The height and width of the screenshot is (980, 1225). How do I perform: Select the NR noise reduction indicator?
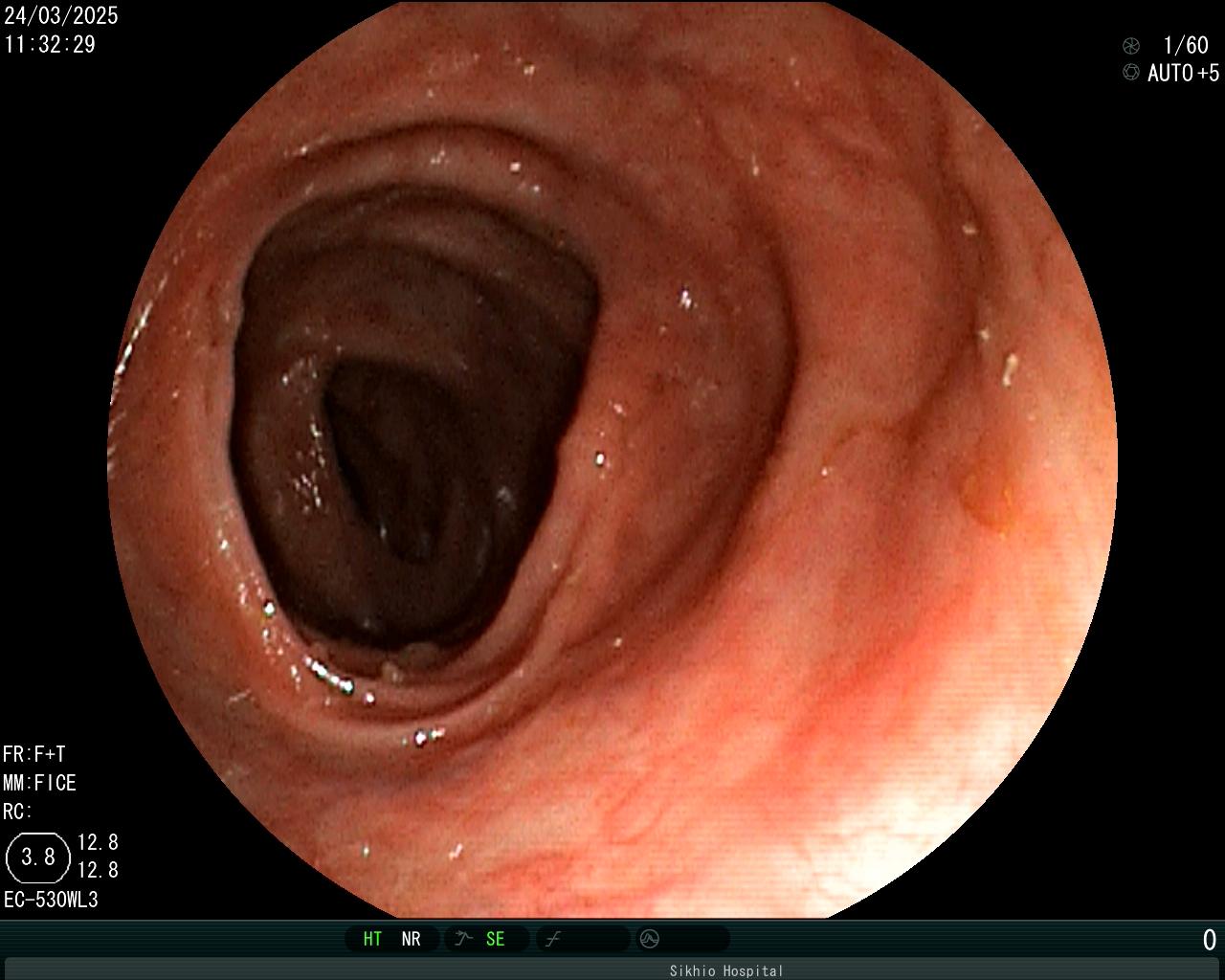pos(411,939)
